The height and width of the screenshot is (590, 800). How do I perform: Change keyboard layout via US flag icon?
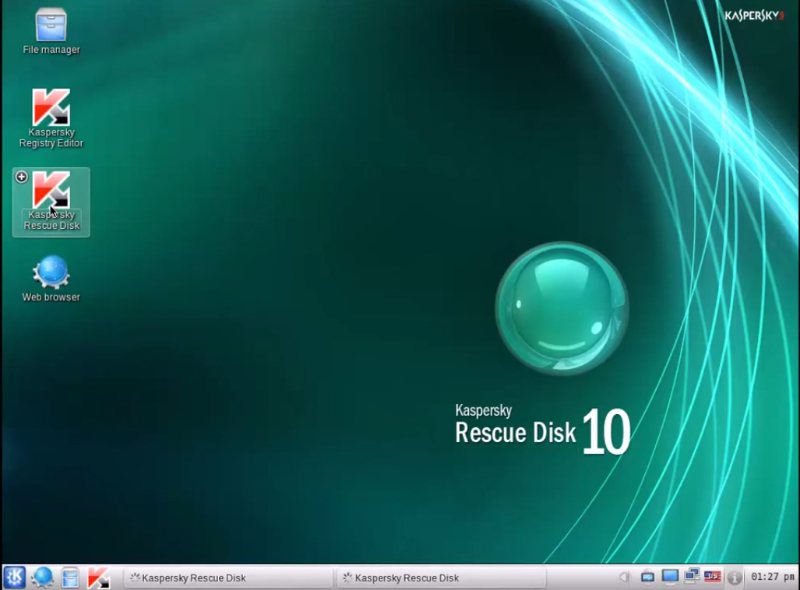click(x=712, y=577)
